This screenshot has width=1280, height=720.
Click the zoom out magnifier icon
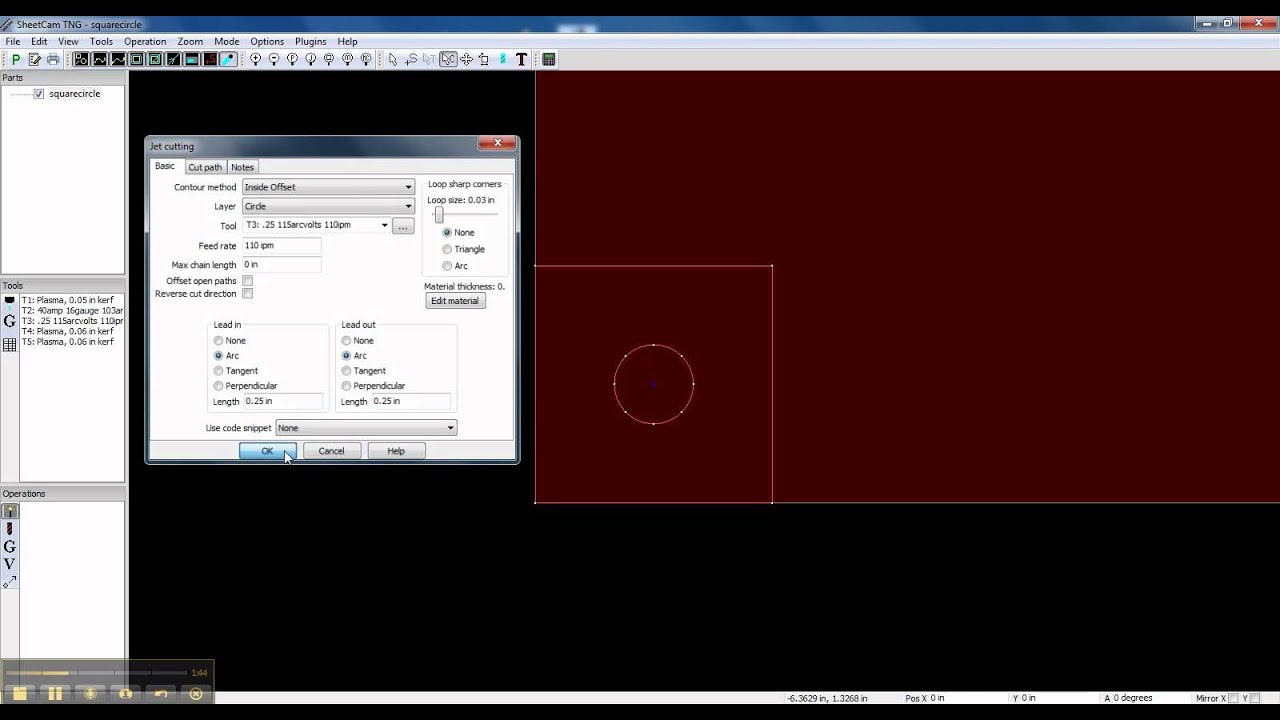(274, 59)
